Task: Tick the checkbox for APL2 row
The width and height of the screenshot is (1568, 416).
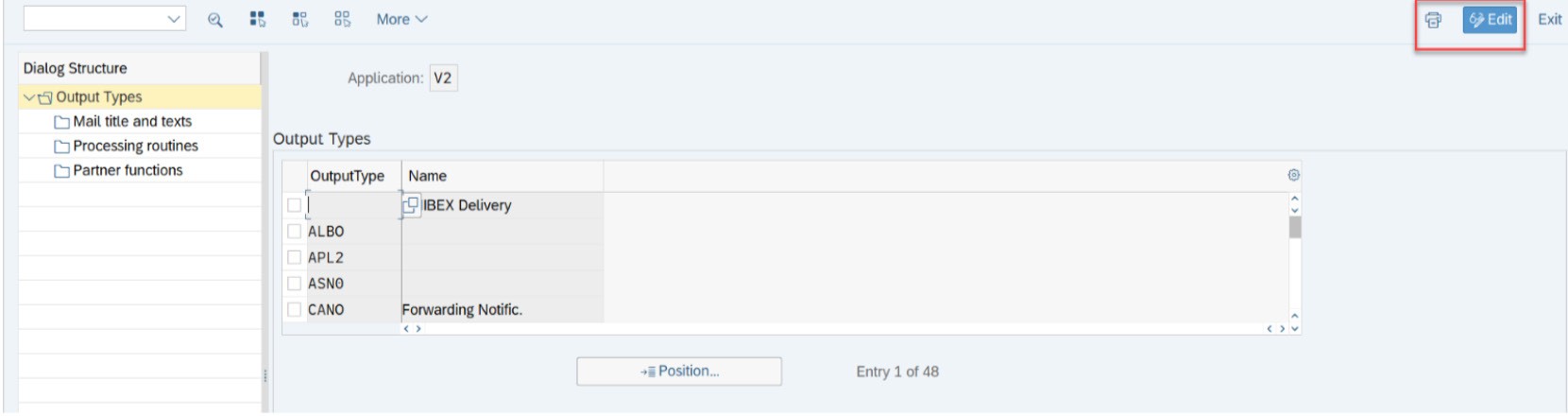Action: pyautogui.click(x=294, y=257)
